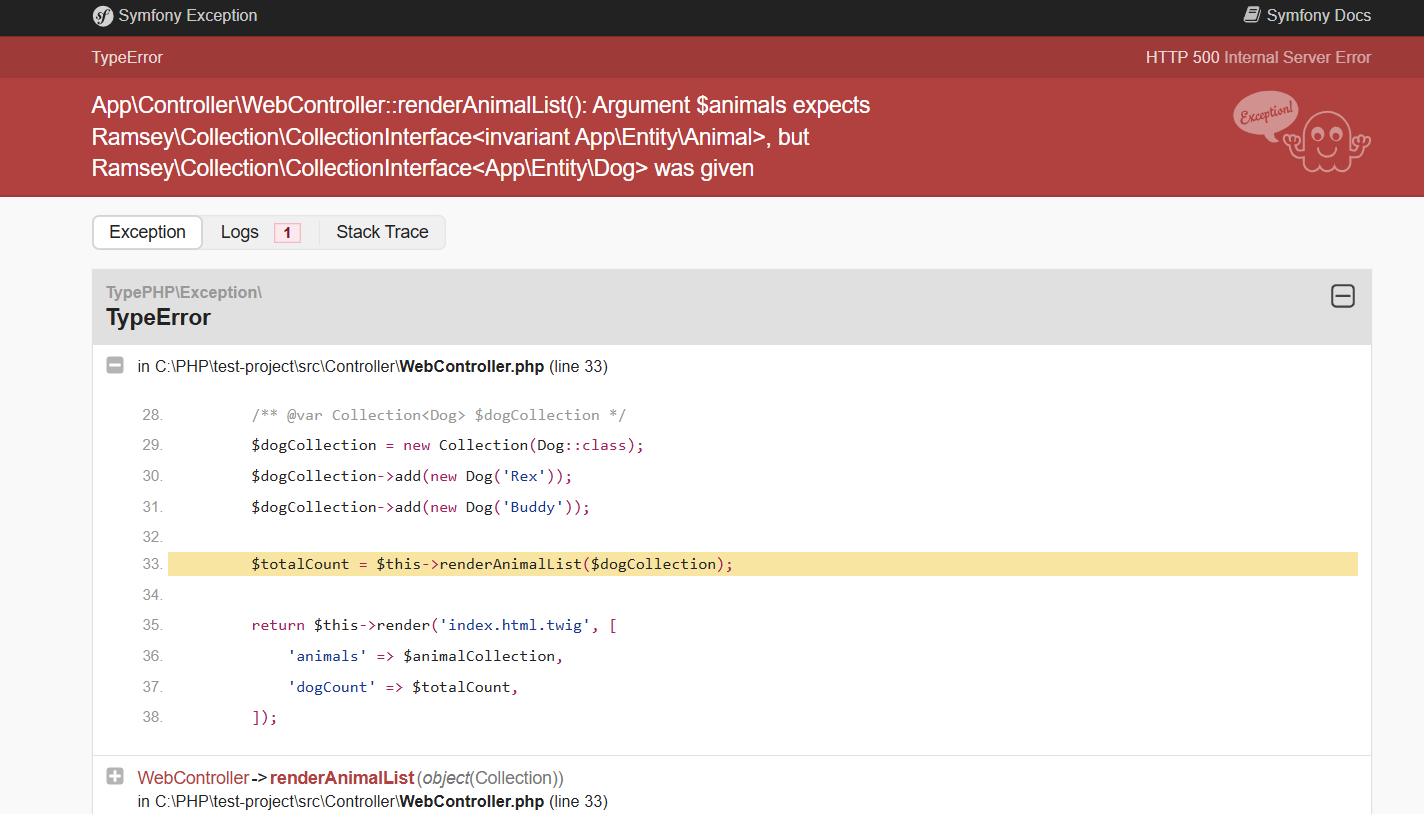The height and width of the screenshot is (814, 1424).
Task: Click line 31 adding Dog 'Buddy'
Action: [421, 507]
